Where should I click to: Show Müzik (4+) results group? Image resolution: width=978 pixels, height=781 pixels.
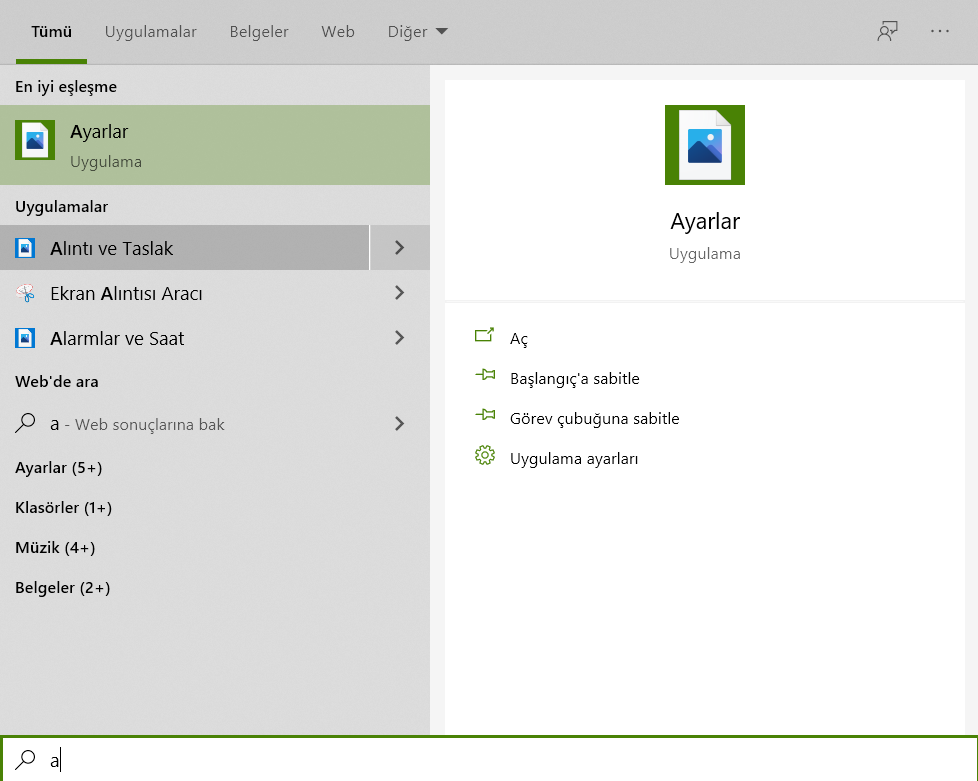point(55,547)
